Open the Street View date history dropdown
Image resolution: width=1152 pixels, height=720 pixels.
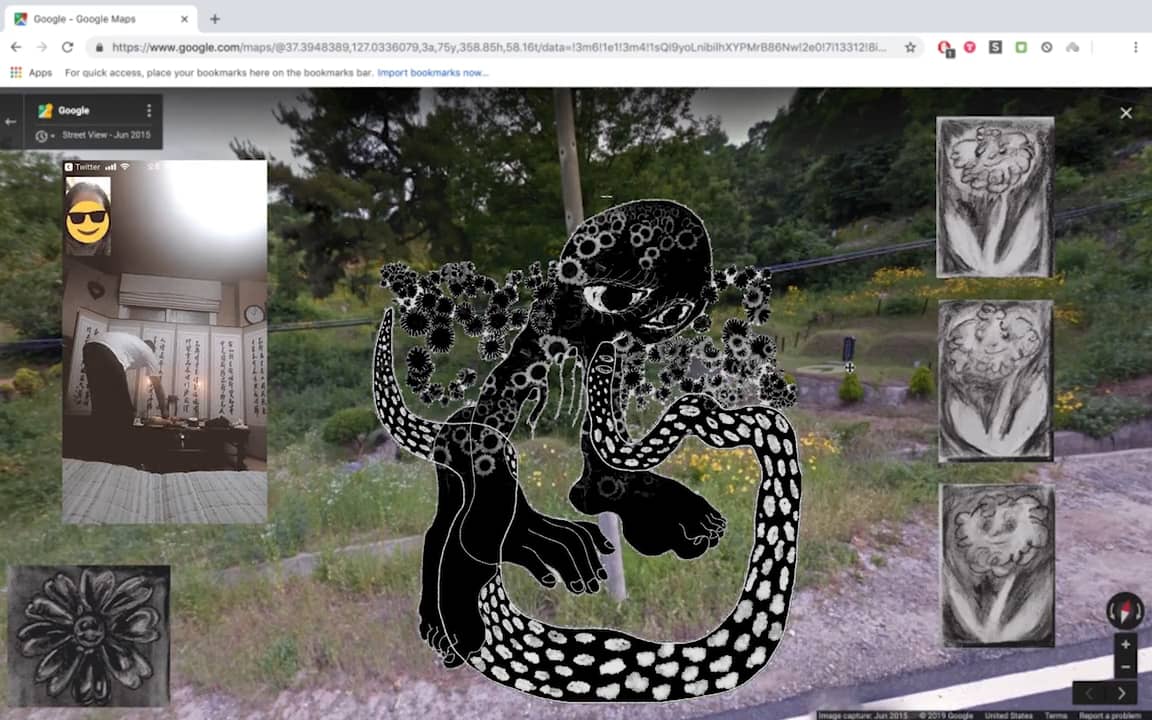[x=45, y=136]
